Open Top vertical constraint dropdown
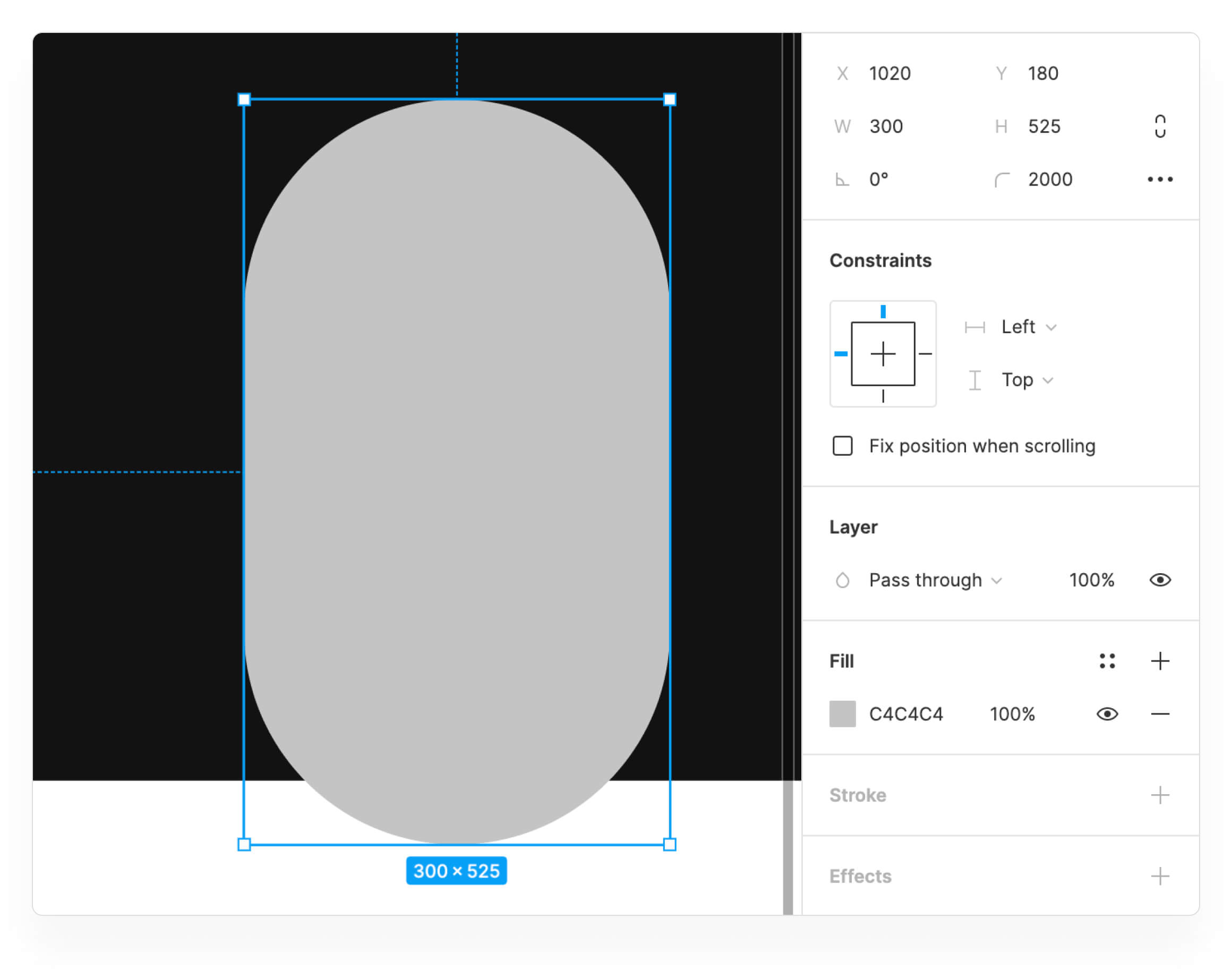 click(1027, 380)
